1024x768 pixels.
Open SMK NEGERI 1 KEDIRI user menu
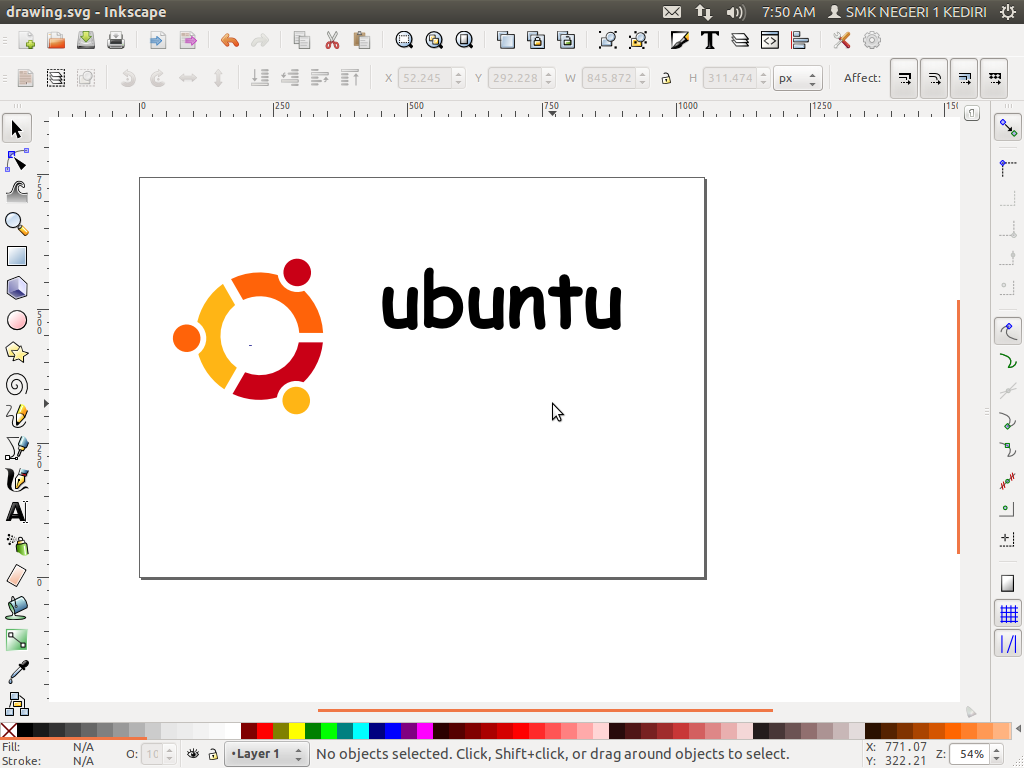907,12
